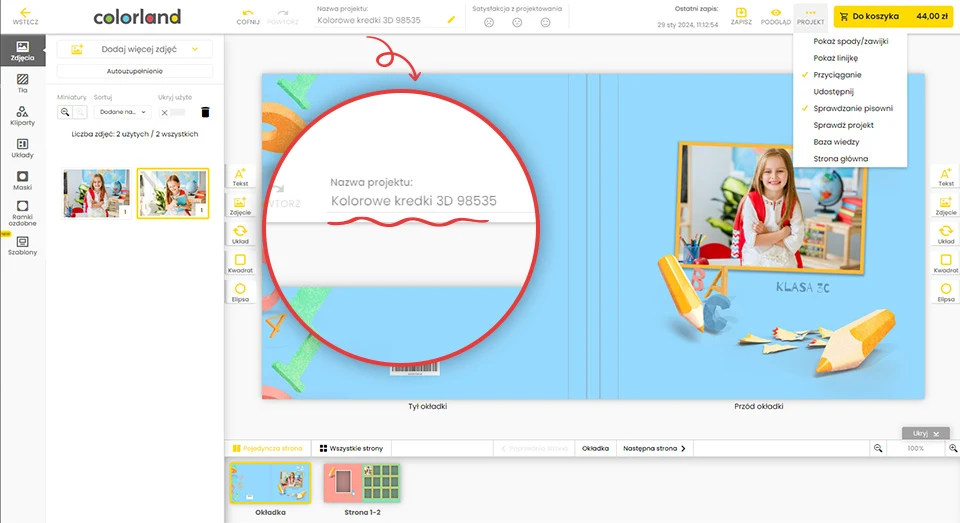Jump to Okładka in page navigation

click(x=595, y=448)
